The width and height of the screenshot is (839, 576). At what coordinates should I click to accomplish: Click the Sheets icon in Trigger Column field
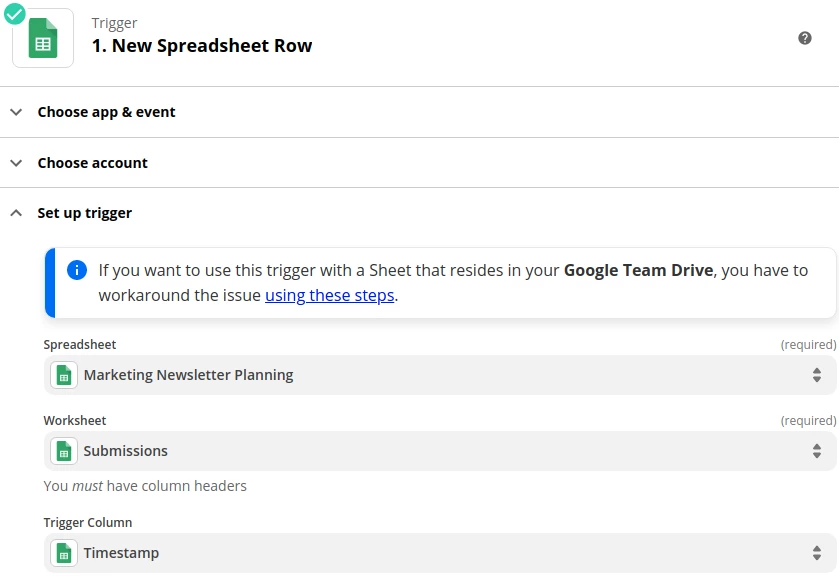click(x=64, y=553)
